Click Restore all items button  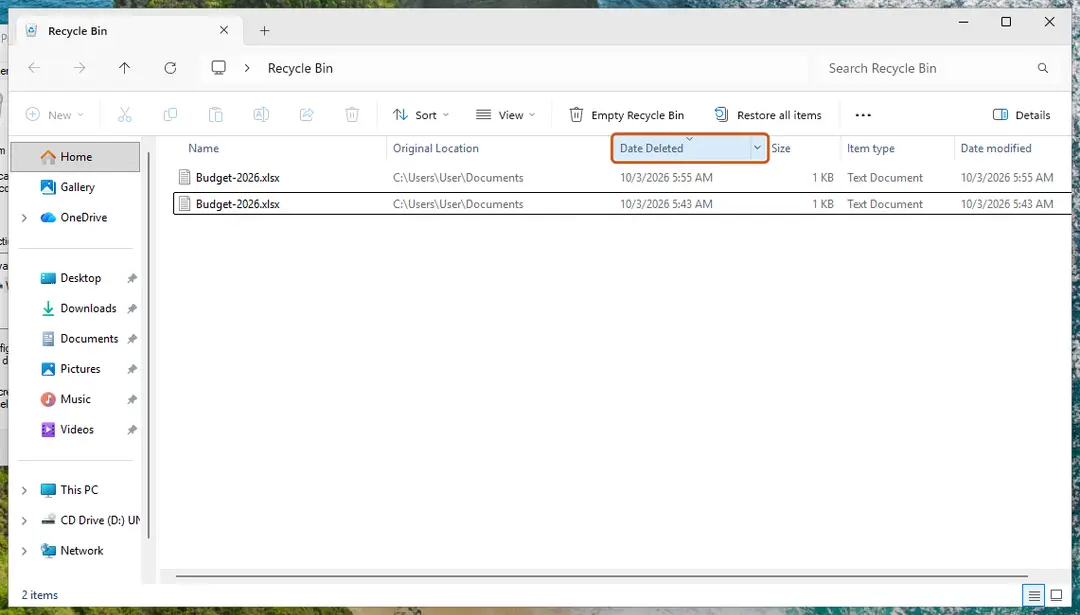(768, 115)
